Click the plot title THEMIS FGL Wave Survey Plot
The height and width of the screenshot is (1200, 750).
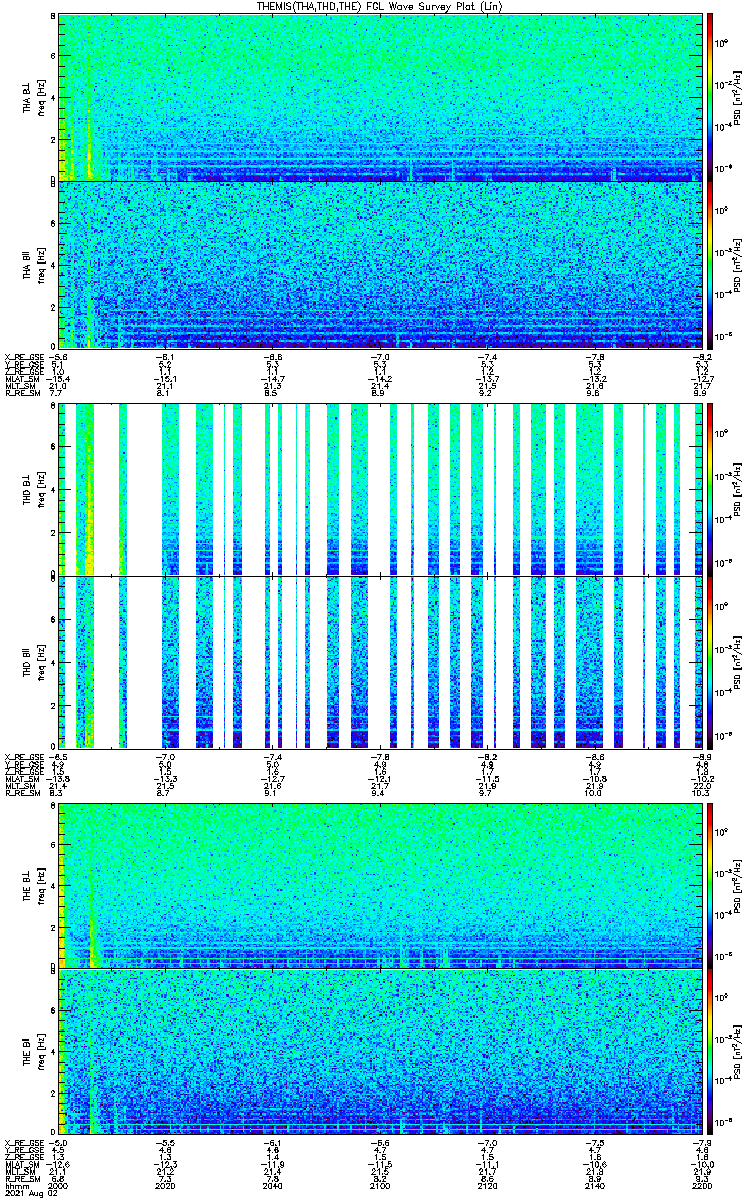(x=379, y=6)
